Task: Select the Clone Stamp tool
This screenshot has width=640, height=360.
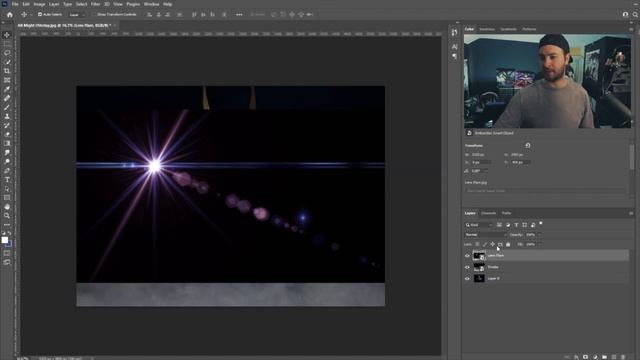Action: click(x=7, y=116)
